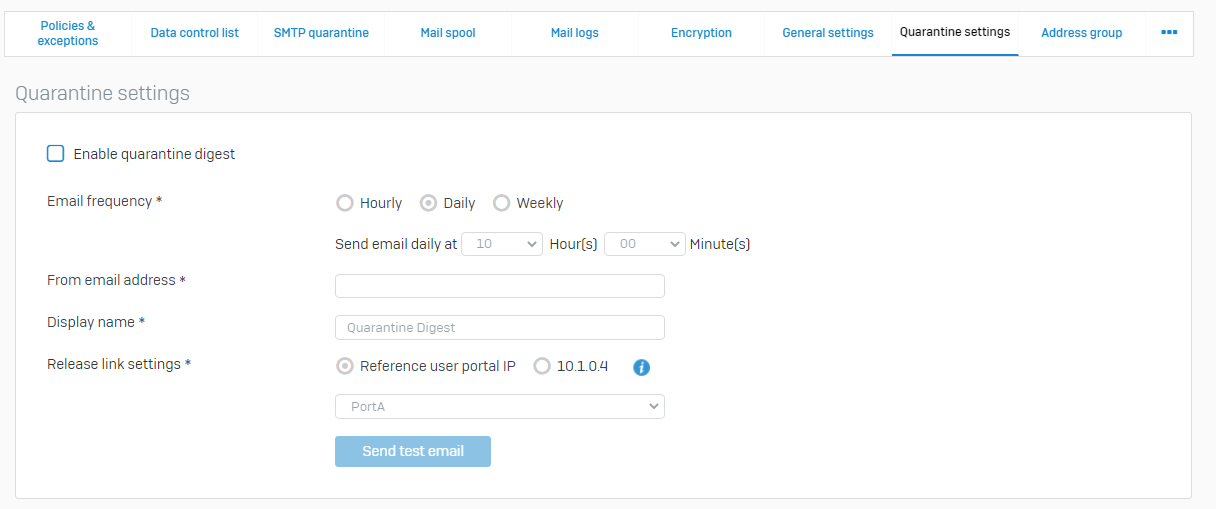This screenshot has width=1216, height=509.
Task: Select Reference user portal IP option
Action: pyautogui.click(x=345, y=366)
